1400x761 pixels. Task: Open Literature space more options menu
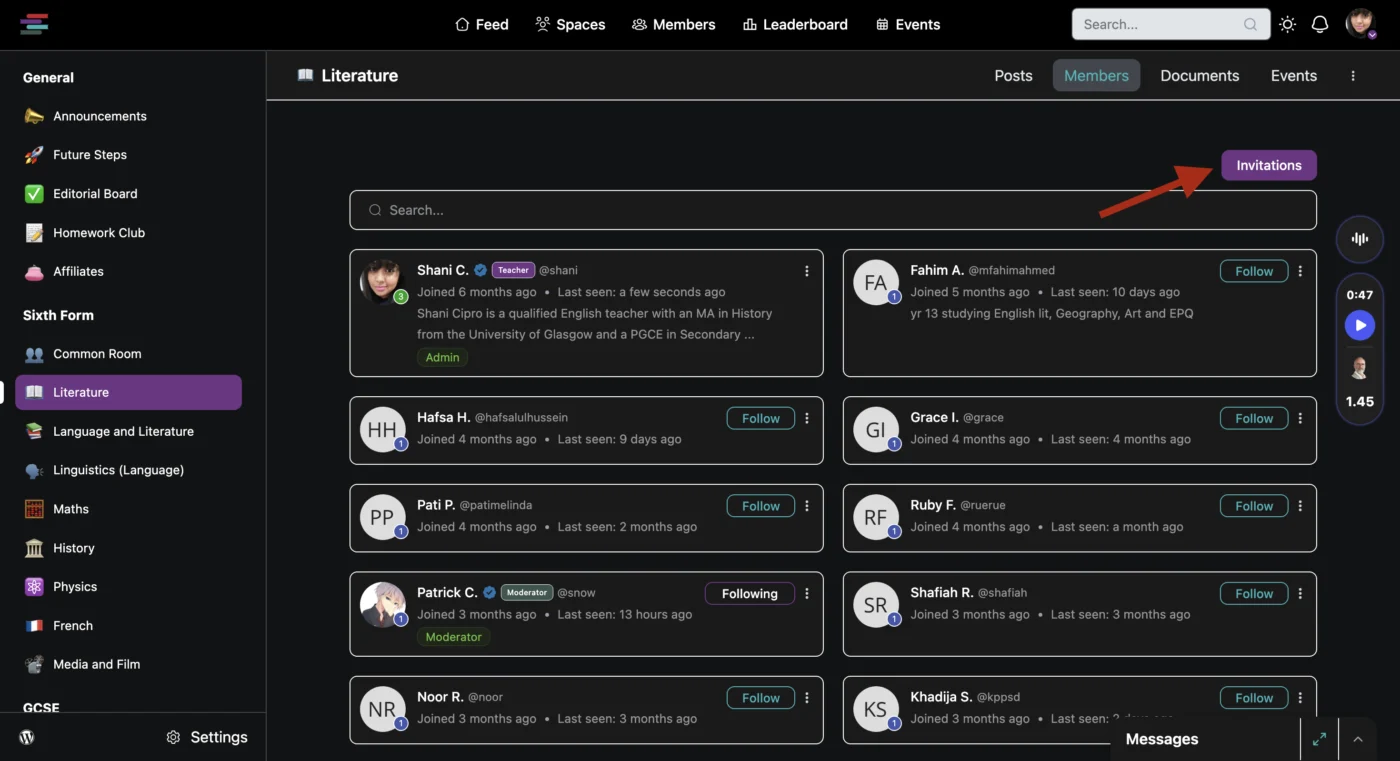(x=1353, y=76)
